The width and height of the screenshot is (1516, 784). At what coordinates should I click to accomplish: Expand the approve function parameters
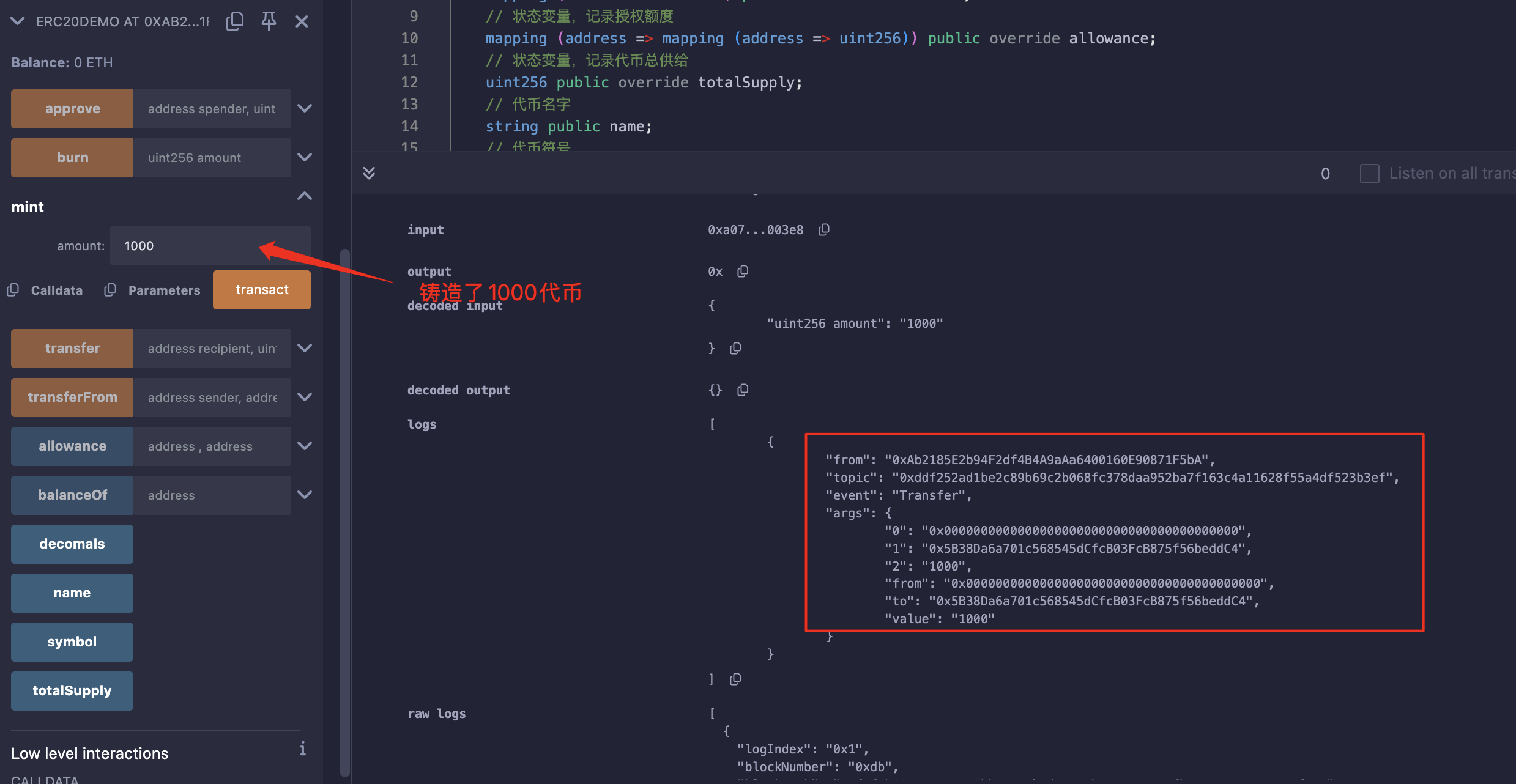(305, 109)
